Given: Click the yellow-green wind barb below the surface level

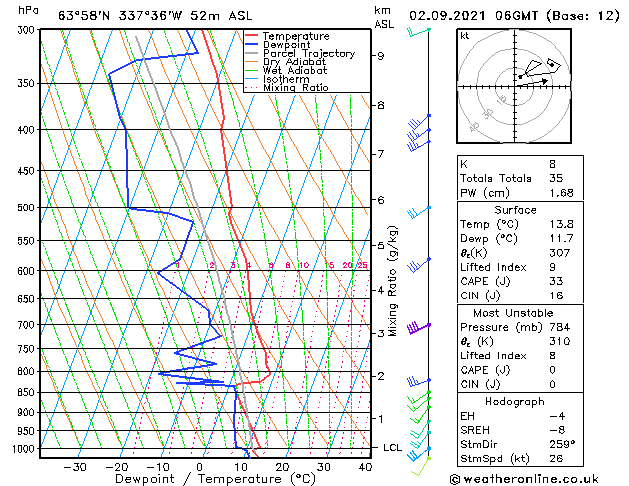Looking at the screenshot, I should coord(420,466).
